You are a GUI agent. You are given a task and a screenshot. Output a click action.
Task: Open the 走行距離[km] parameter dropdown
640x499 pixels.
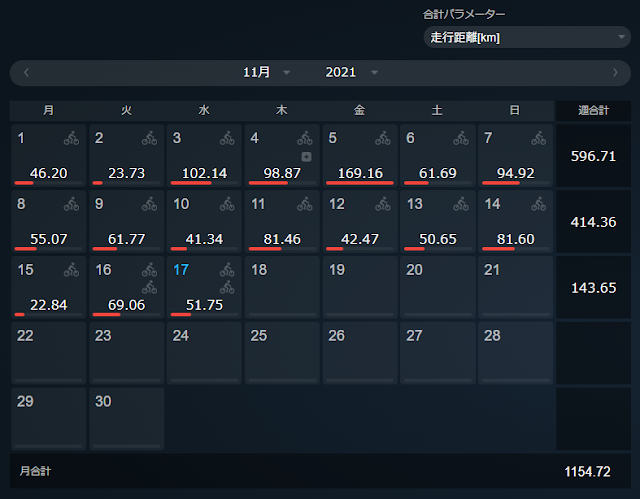tap(527, 38)
